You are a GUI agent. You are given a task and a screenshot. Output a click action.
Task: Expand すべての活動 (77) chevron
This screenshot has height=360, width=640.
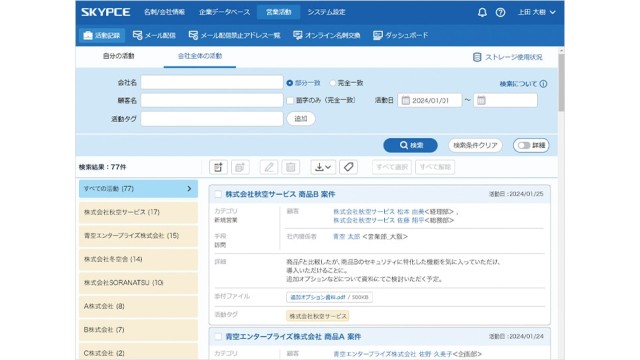pos(189,189)
